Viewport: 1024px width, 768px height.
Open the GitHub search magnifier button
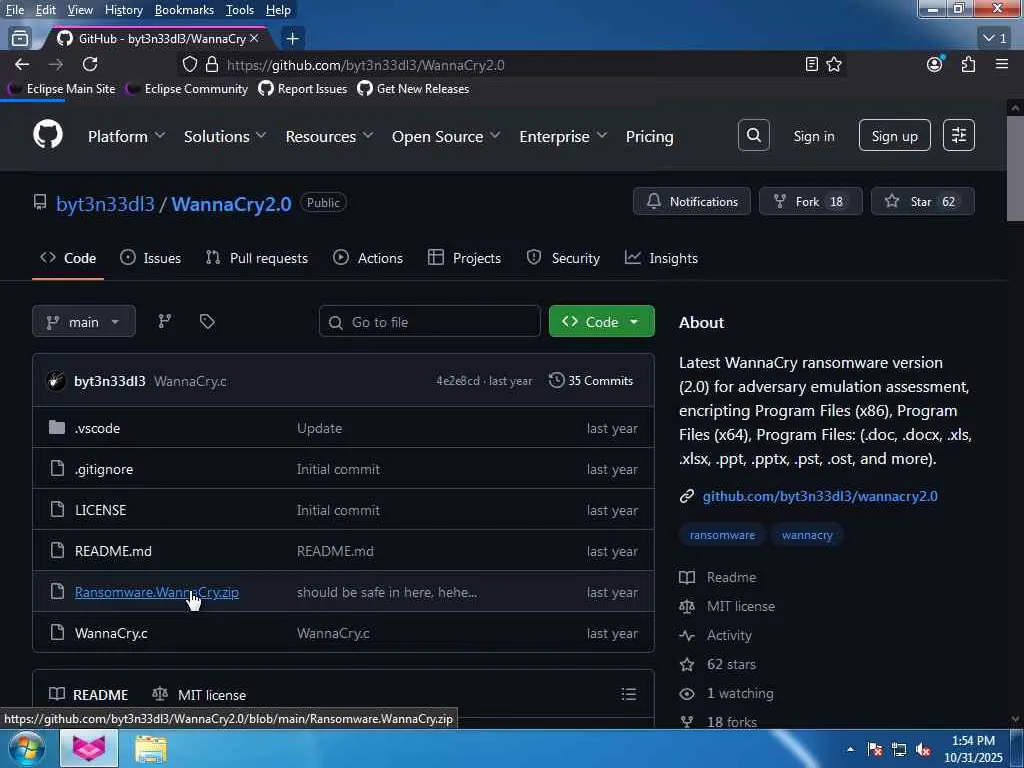[754, 135]
